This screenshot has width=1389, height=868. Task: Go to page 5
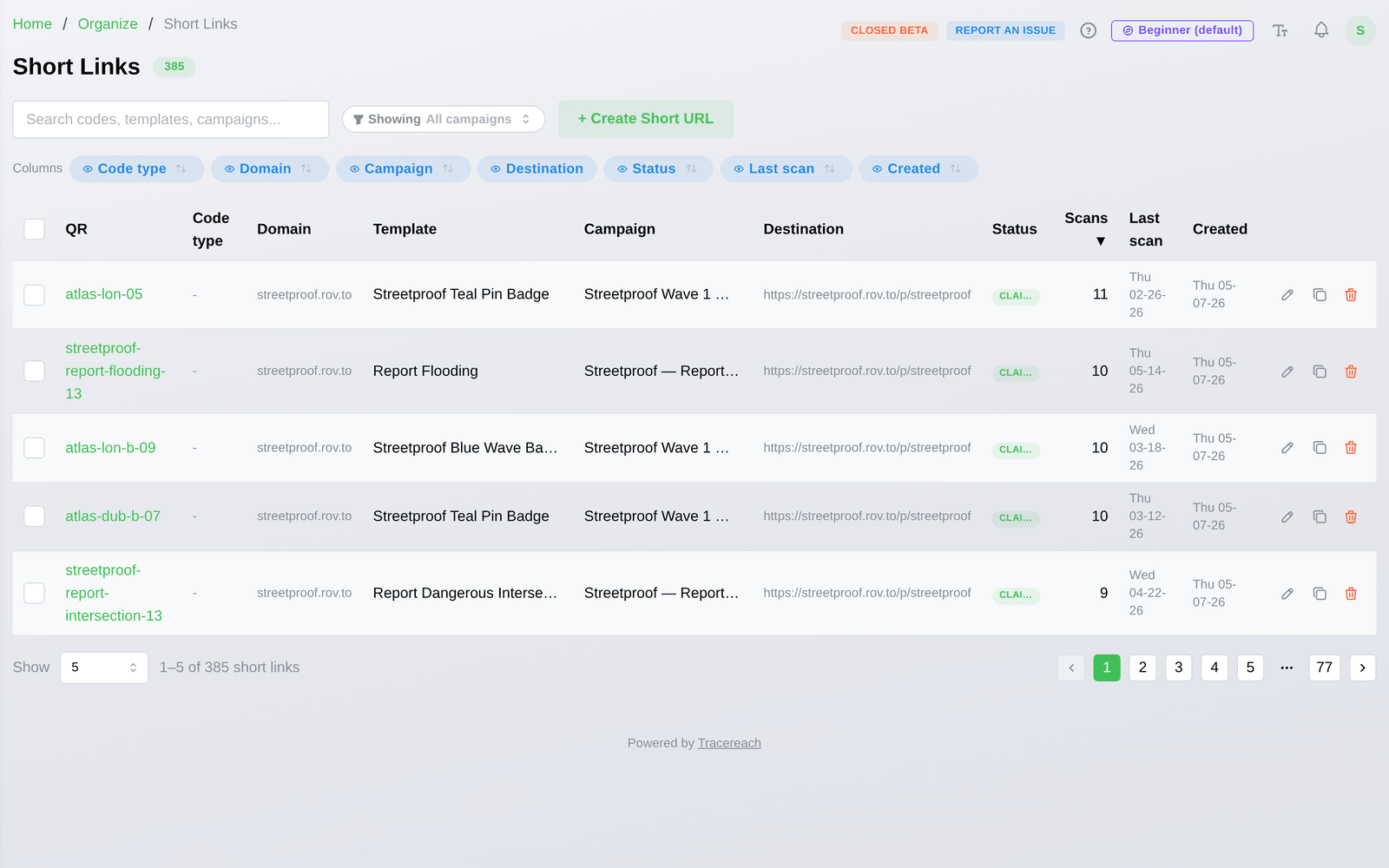point(1250,667)
